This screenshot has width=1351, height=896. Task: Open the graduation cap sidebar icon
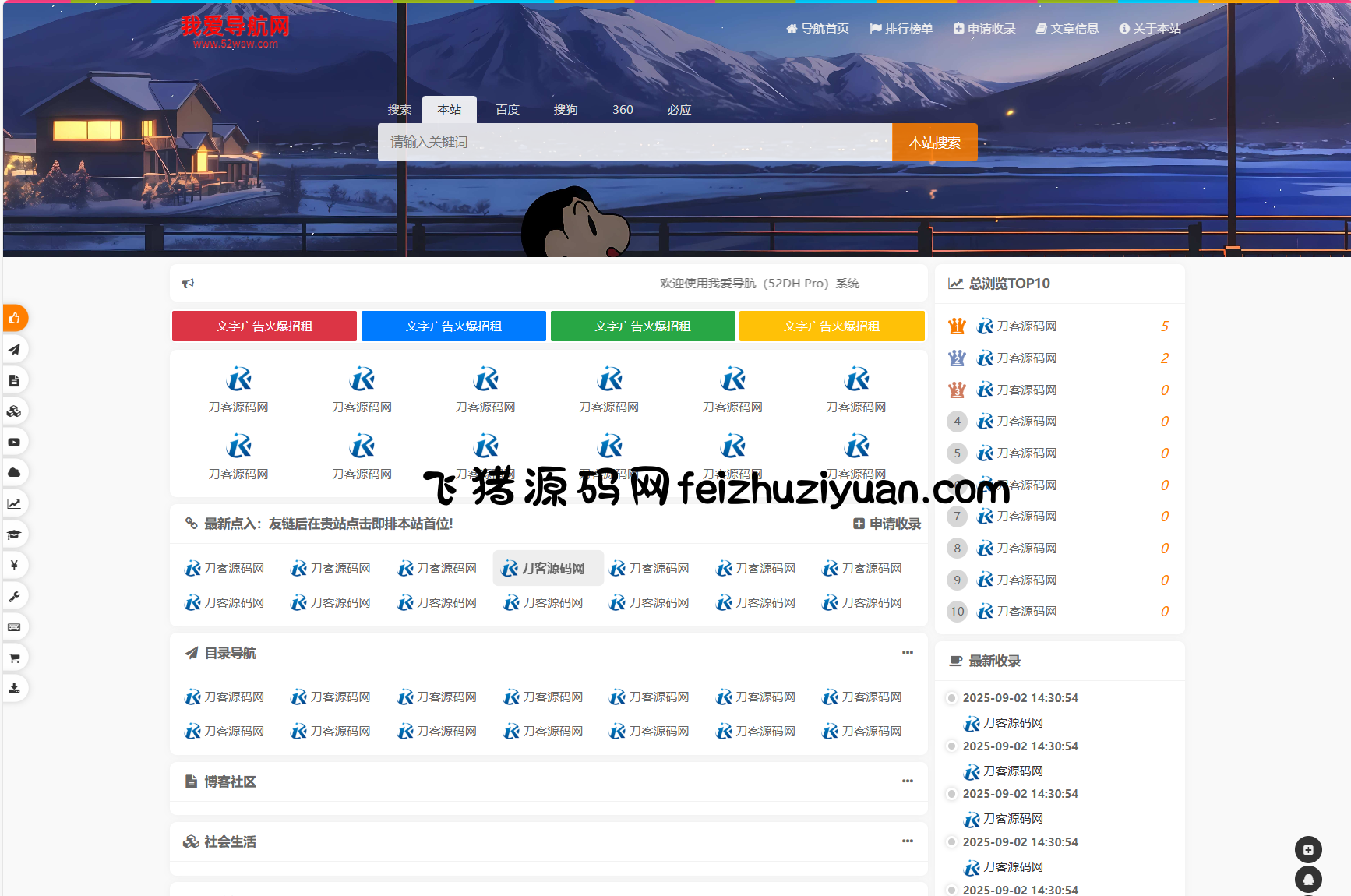[x=14, y=534]
